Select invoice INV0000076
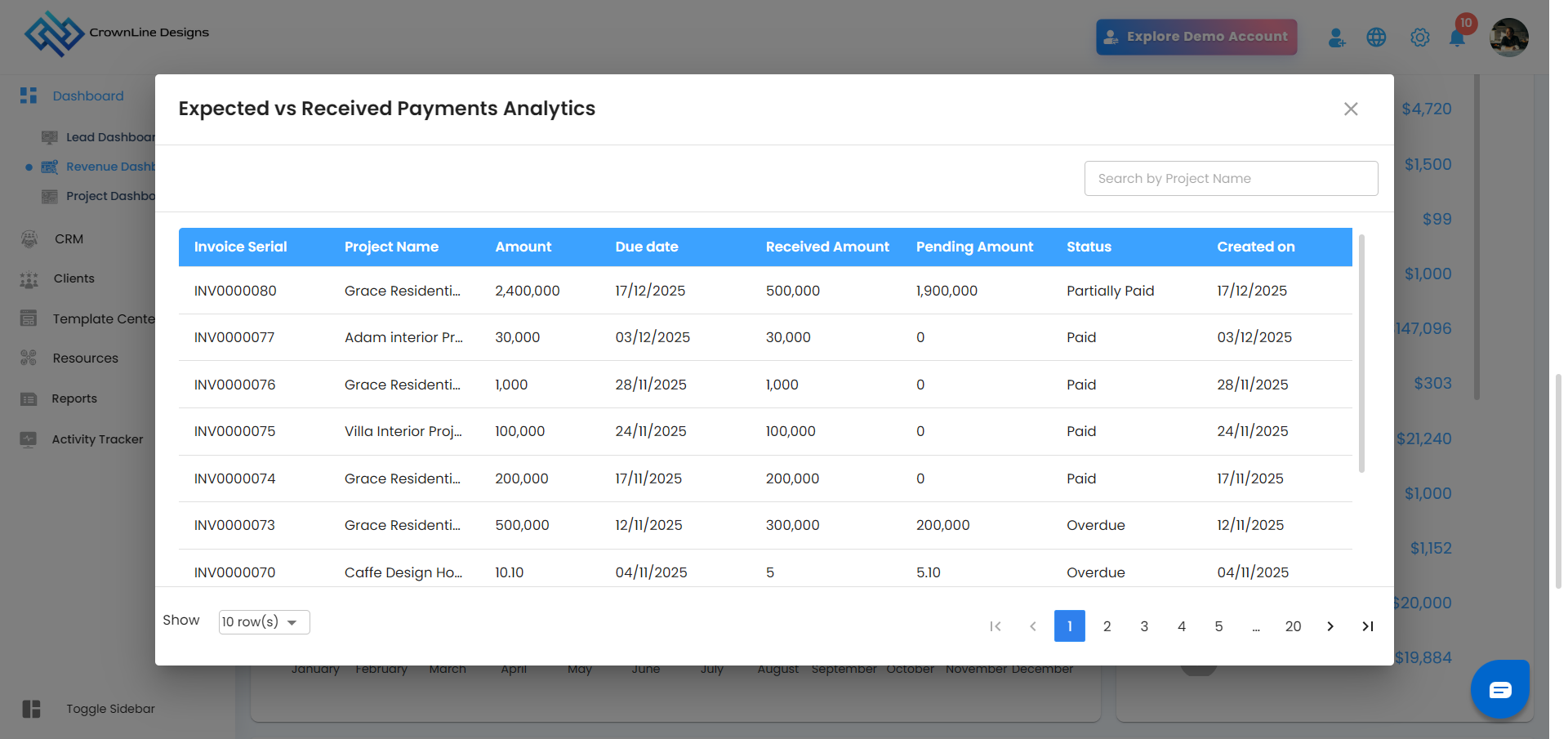Viewport: 1568px width, 739px height. click(x=235, y=385)
